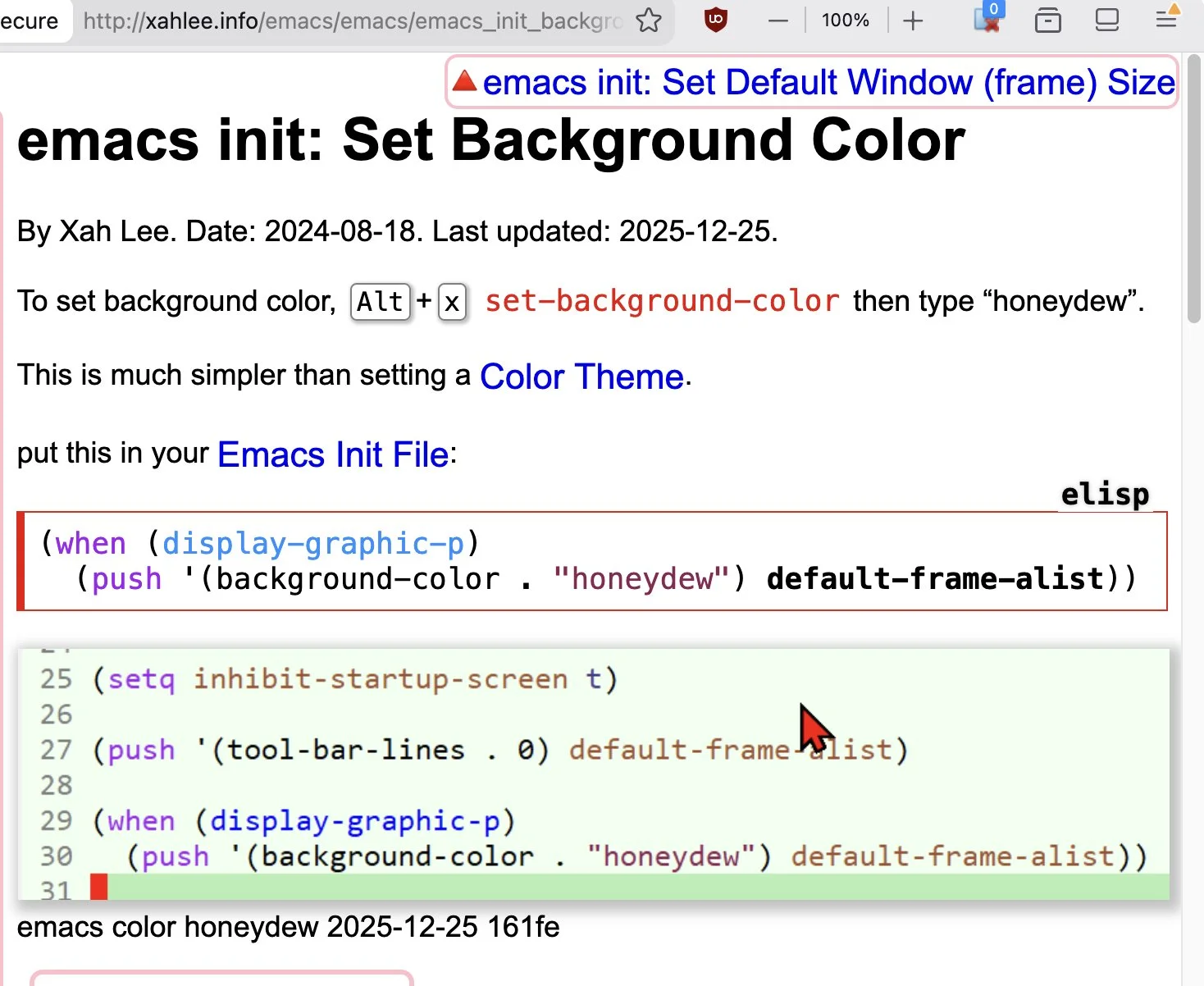Click the 'x' key label
The width and height of the screenshot is (1204, 986).
pos(452,303)
